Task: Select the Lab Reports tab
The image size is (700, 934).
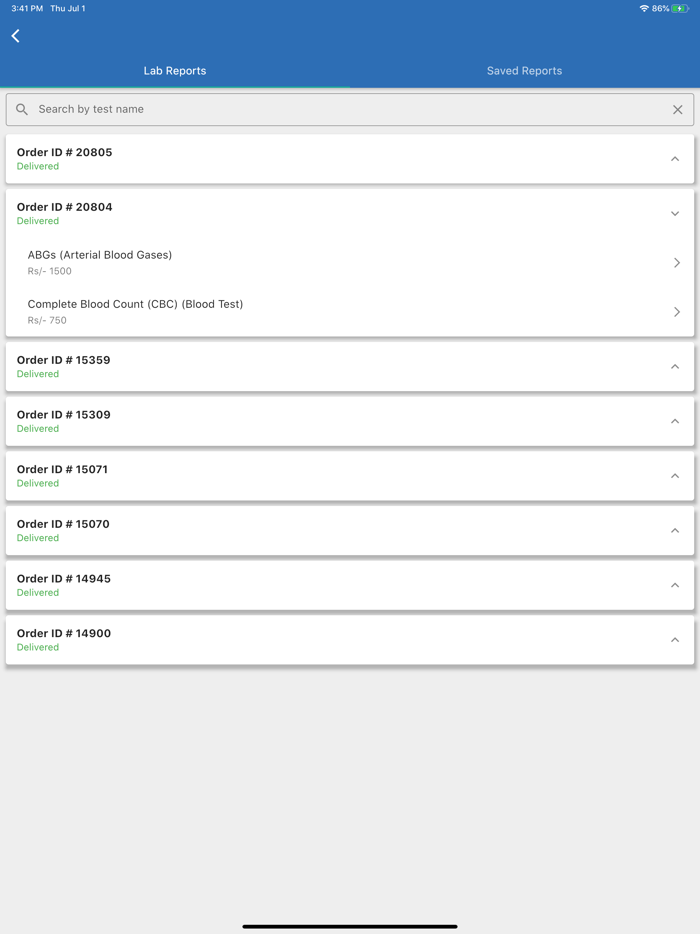Action: coord(175,70)
